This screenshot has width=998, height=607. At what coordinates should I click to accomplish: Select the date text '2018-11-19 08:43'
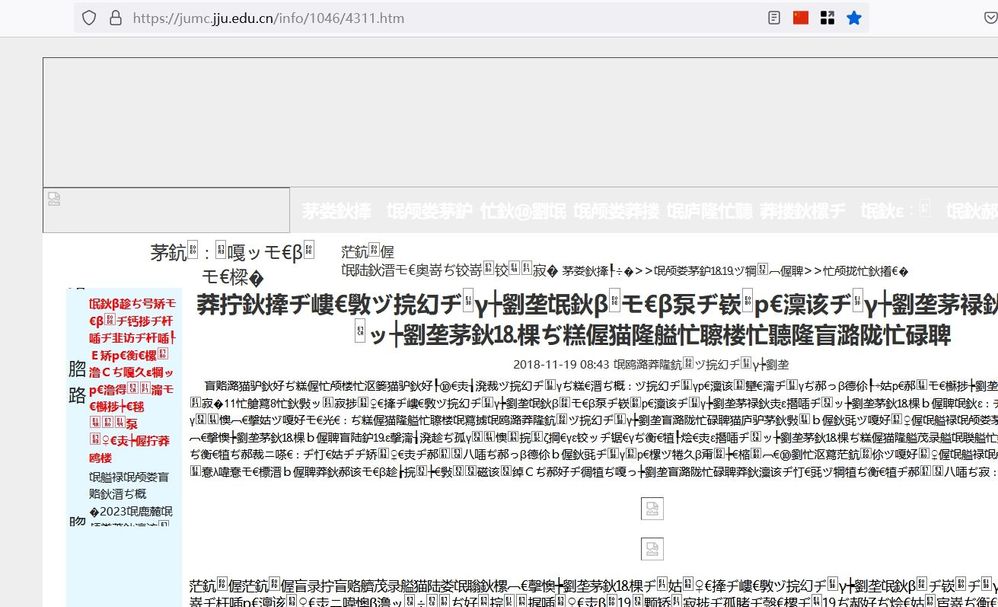pyautogui.click(x=561, y=365)
